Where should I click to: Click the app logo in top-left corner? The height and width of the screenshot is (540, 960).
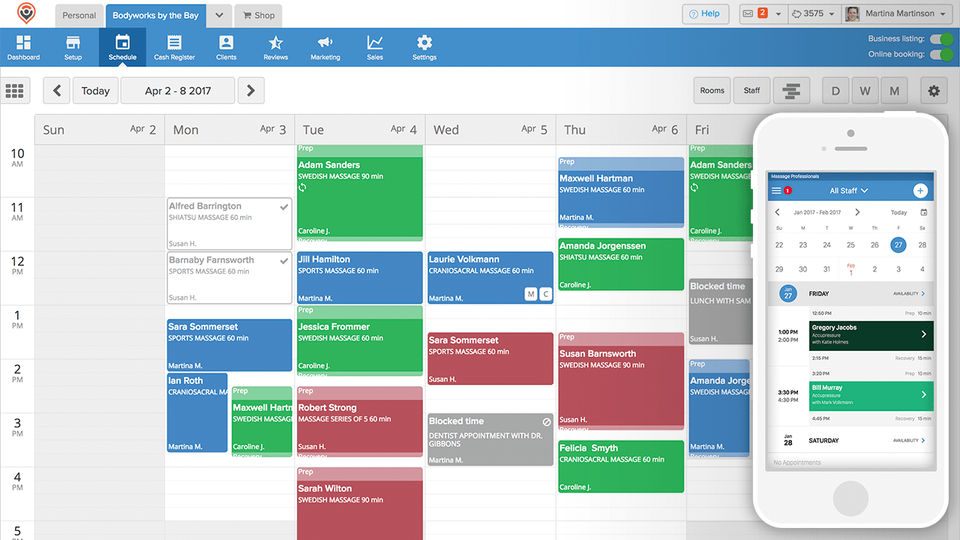click(x=26, y=13)
